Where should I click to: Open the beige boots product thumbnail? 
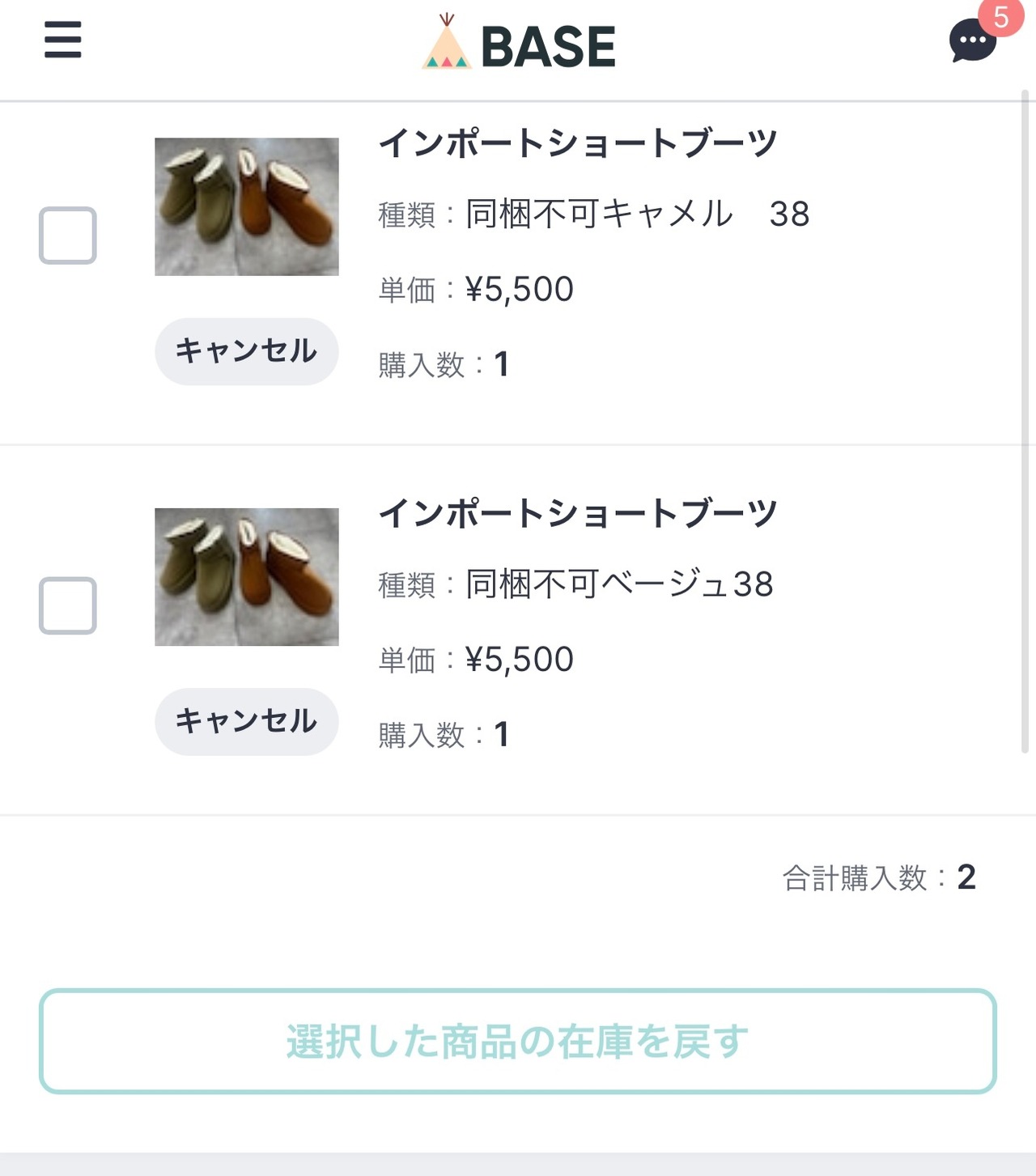coord(247,577)
